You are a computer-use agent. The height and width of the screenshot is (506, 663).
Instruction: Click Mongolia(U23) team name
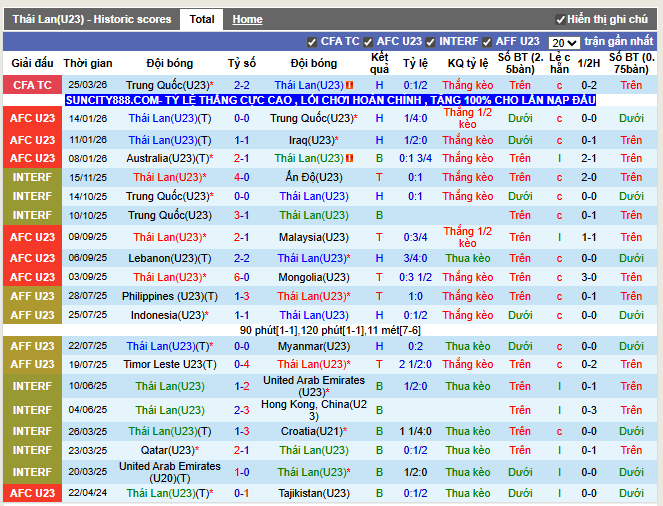(x=314, y=277)
